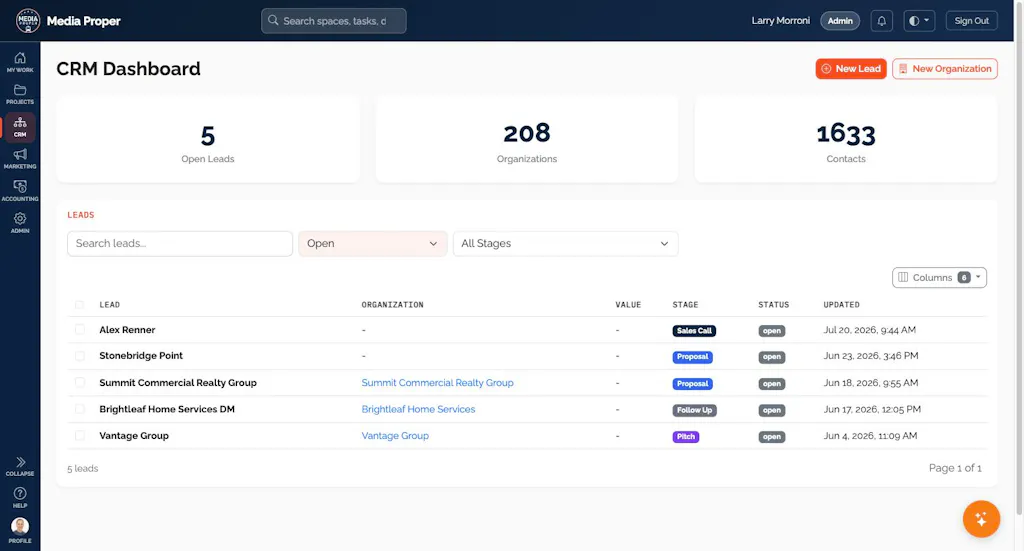
Task: Click the Stage column header
Action: (x=685, y=305)
